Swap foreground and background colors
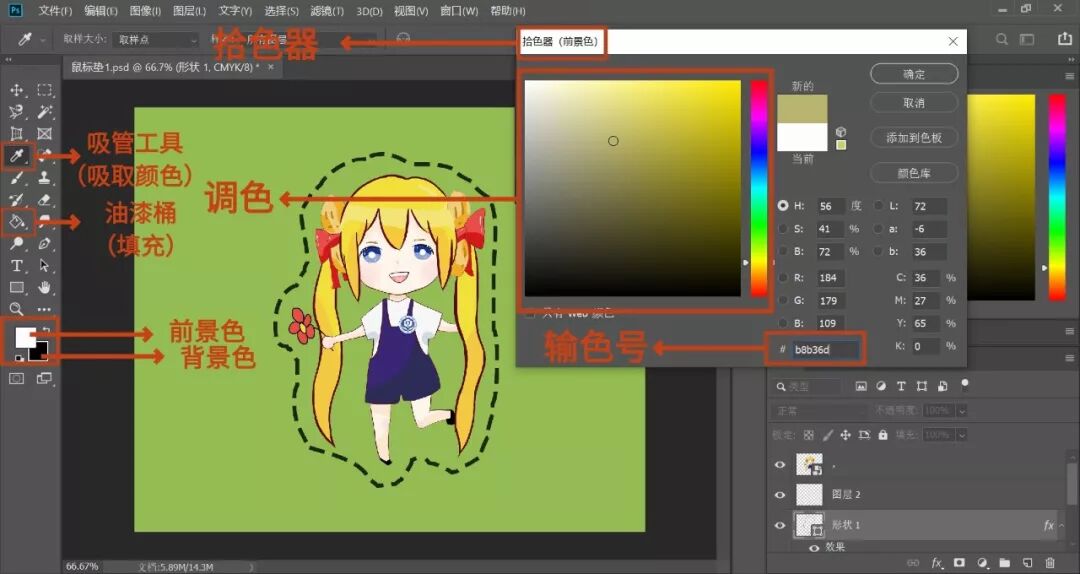Image resolution: width=1080 pixels, height=574 pixels. 46,331
